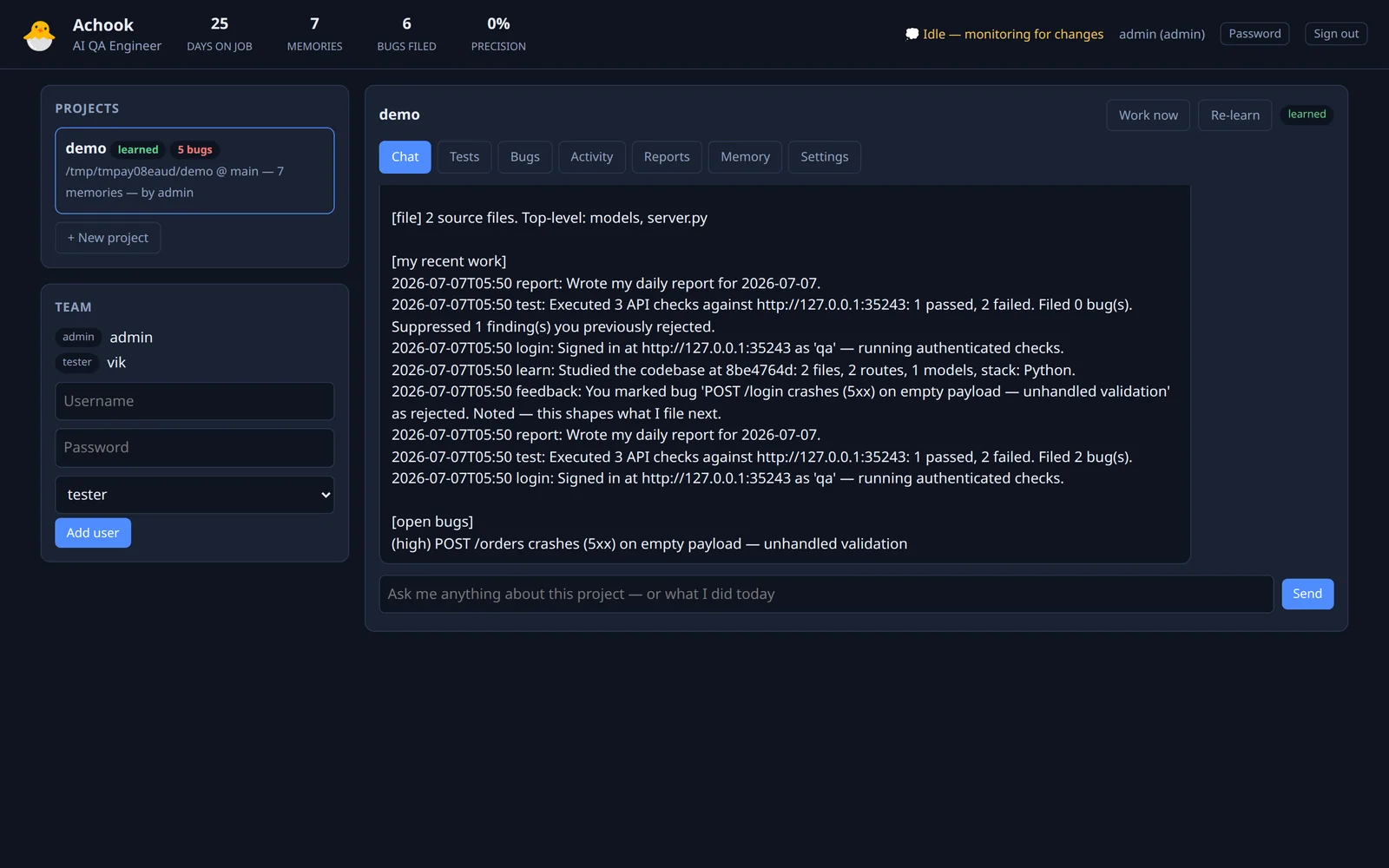Click the '0% PRECISION' stat
Image resolution: width=1389 pixels, height=868 pixels.
coord(498,34)
